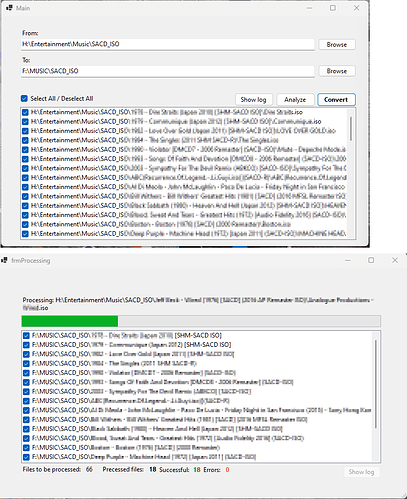Uncheck the Deep Purple Machine Head output entry

tap(26, 457)
